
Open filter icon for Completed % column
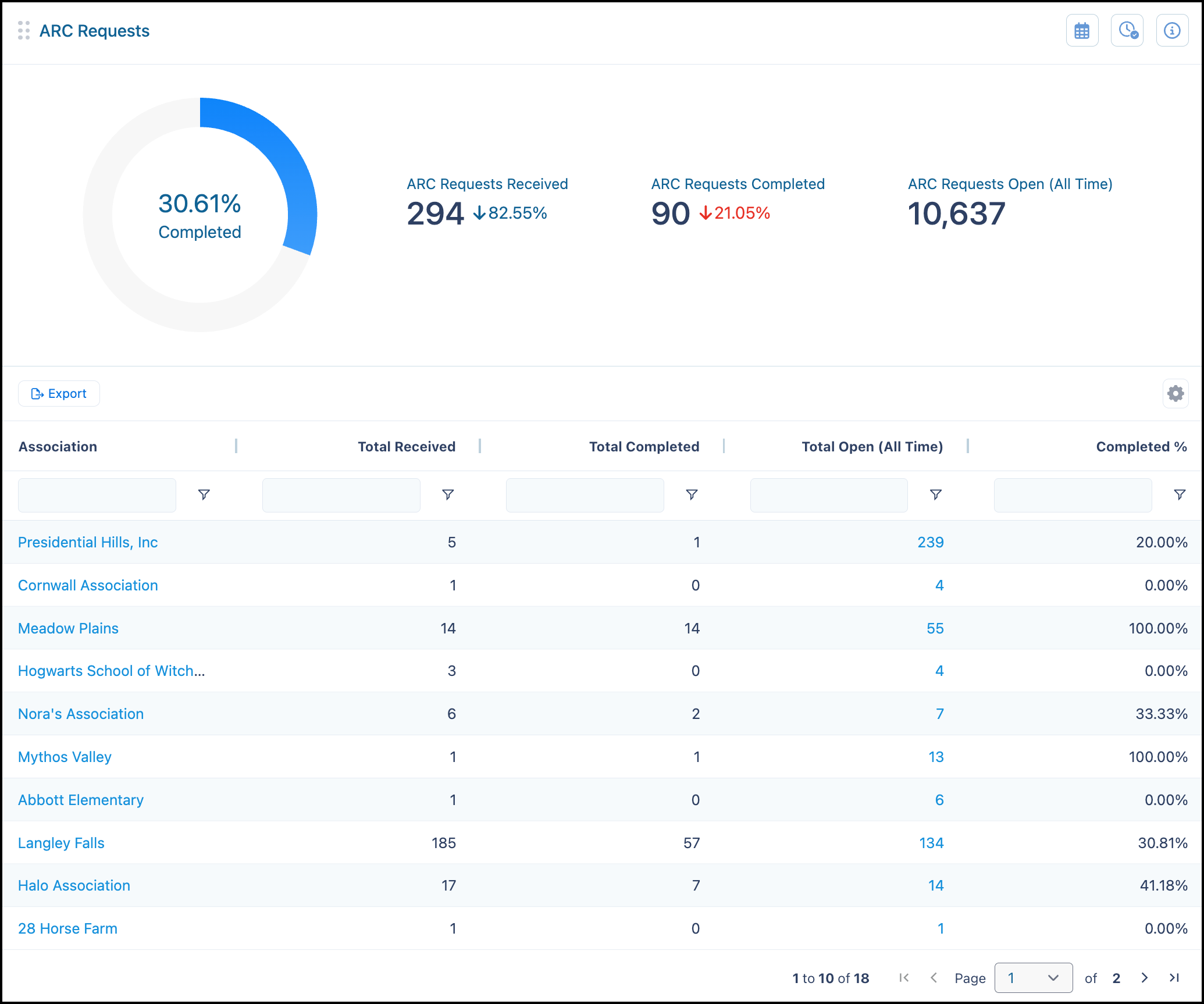pos(1180,494)
